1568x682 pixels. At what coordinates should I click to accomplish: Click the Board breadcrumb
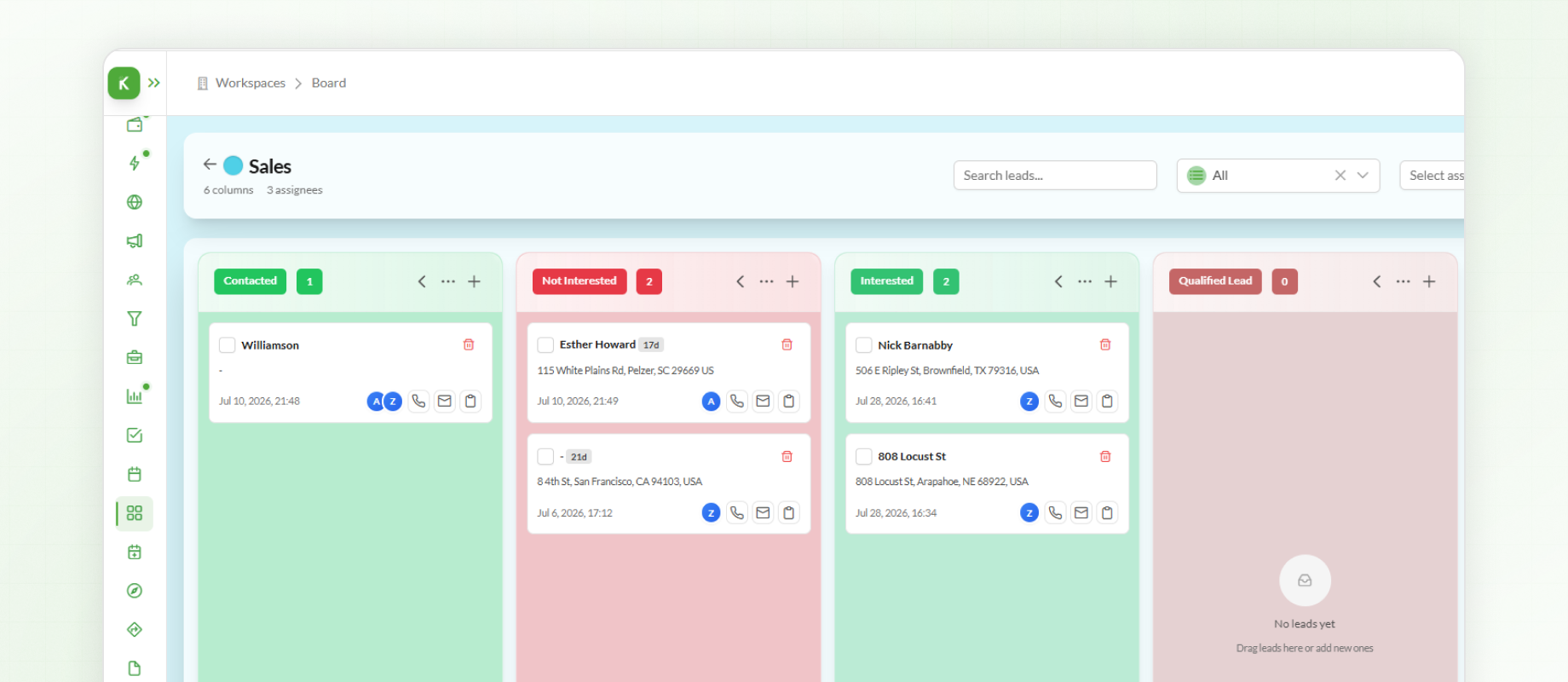click(329, 83)
